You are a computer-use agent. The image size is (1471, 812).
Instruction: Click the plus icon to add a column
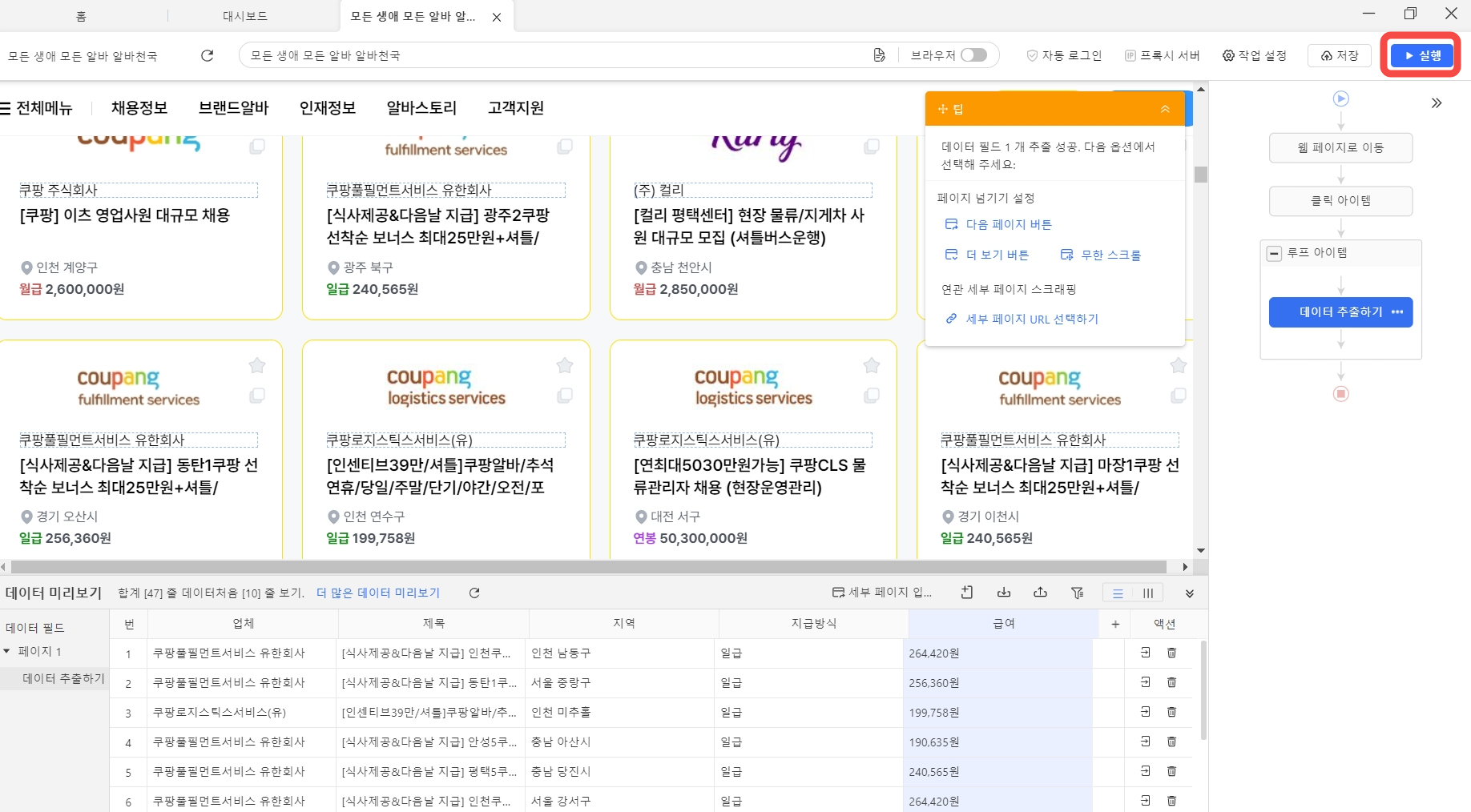coord(1114,624)
